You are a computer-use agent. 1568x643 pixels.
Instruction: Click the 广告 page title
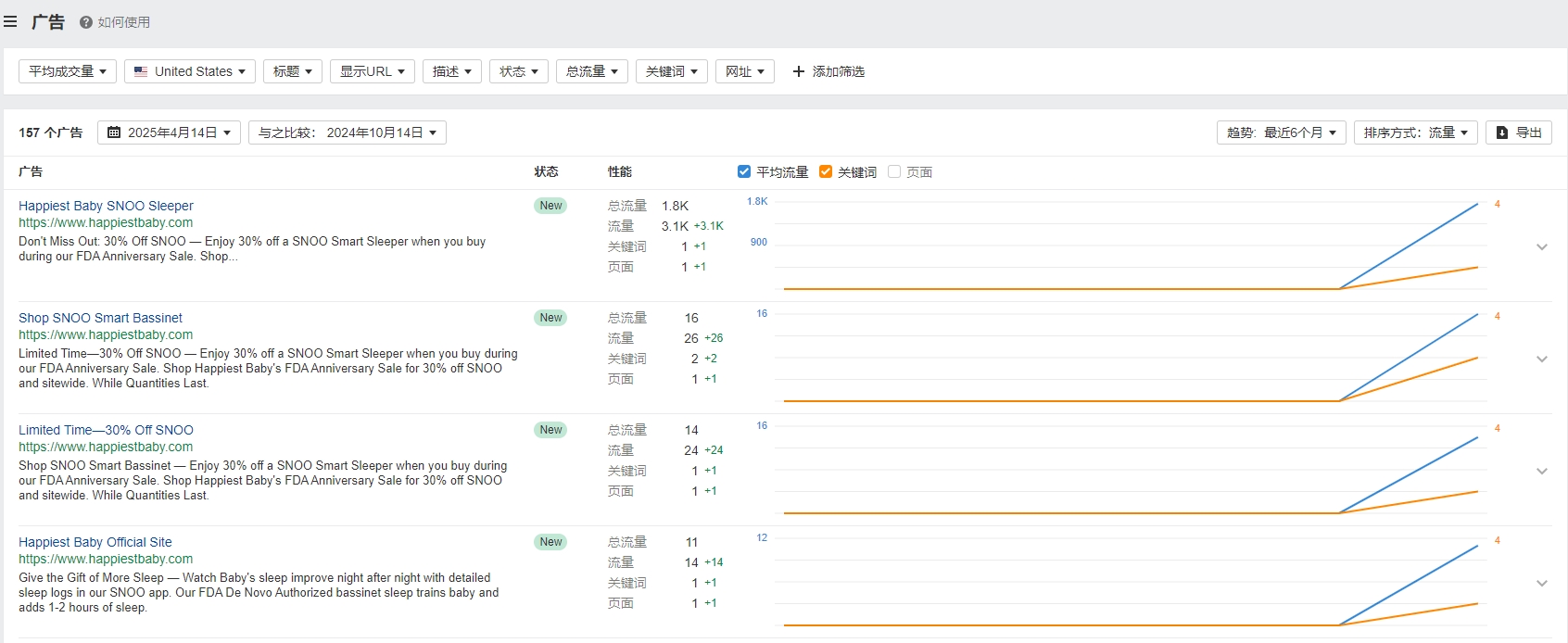(x=48, y=21)
